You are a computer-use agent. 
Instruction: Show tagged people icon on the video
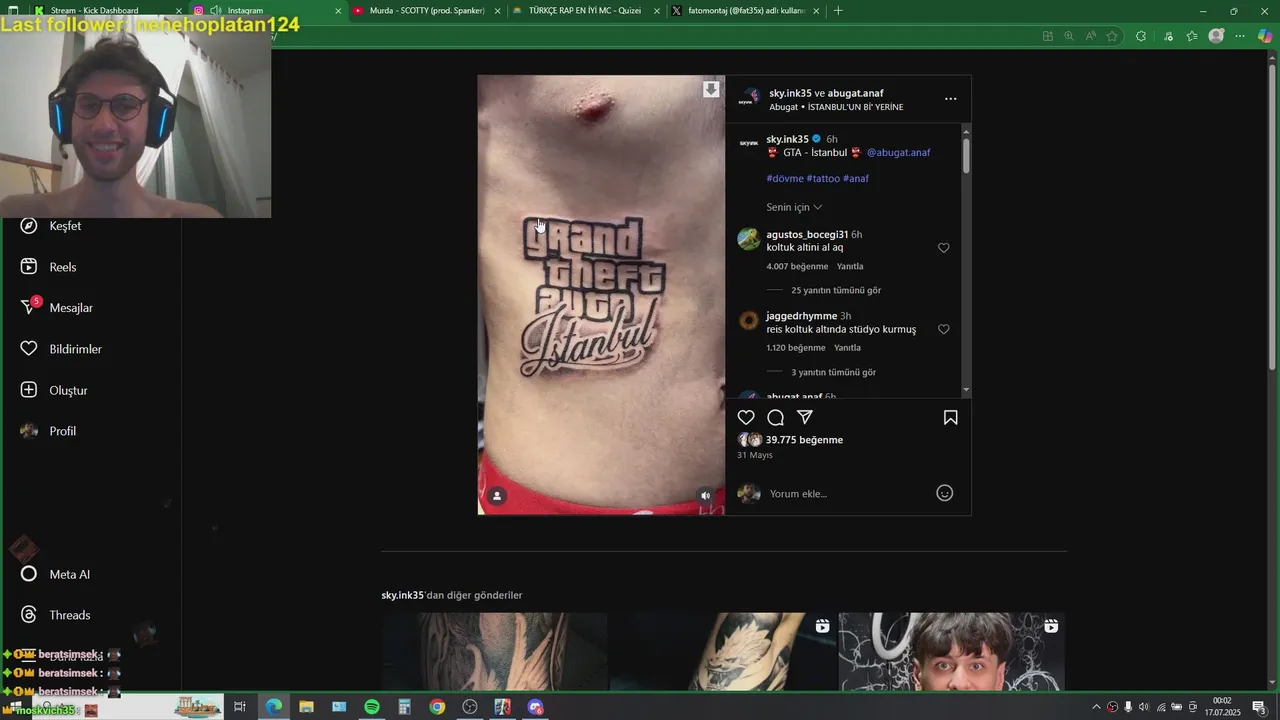pos(497,495)
